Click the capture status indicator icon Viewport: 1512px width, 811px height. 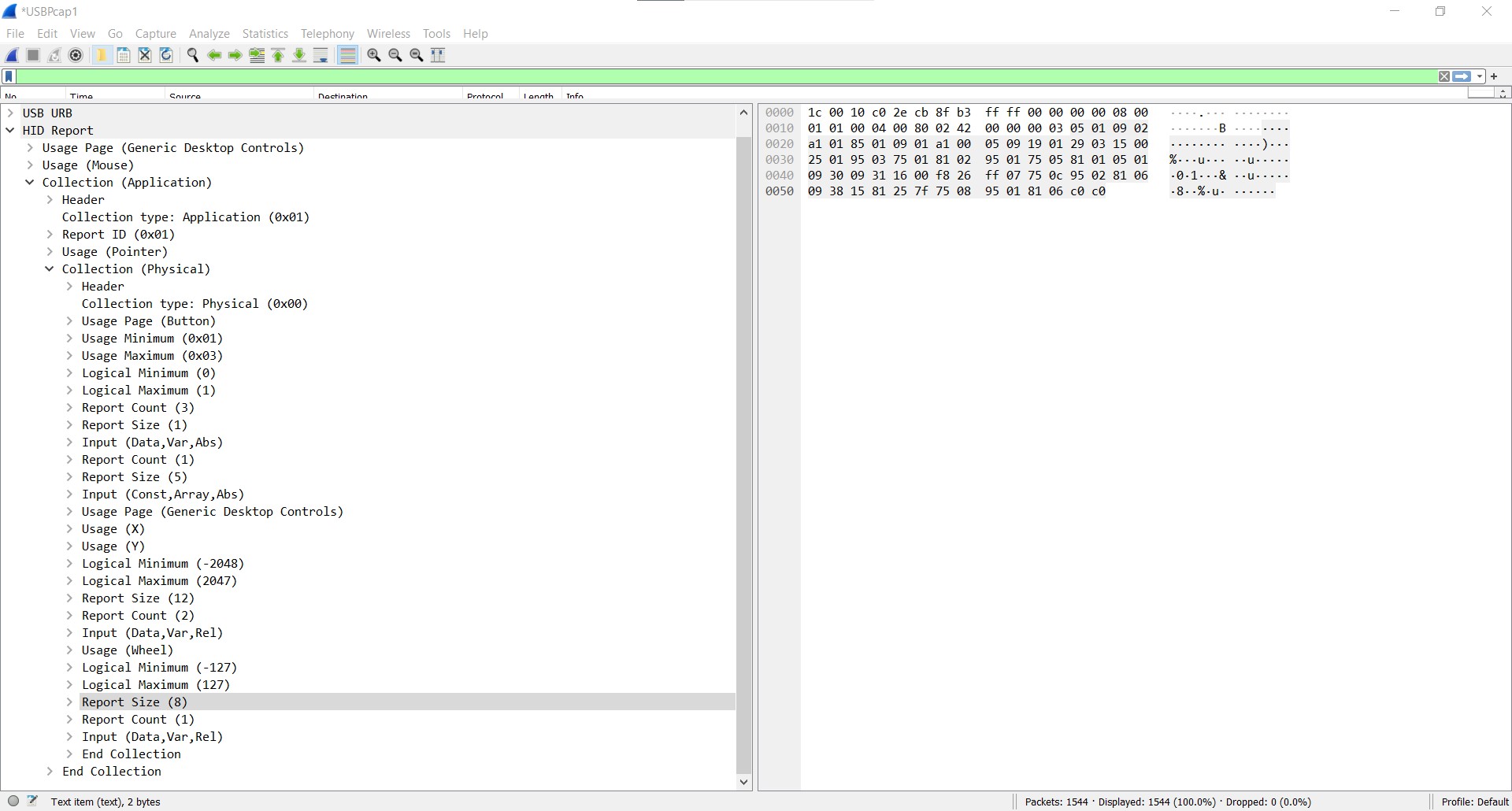13,802
